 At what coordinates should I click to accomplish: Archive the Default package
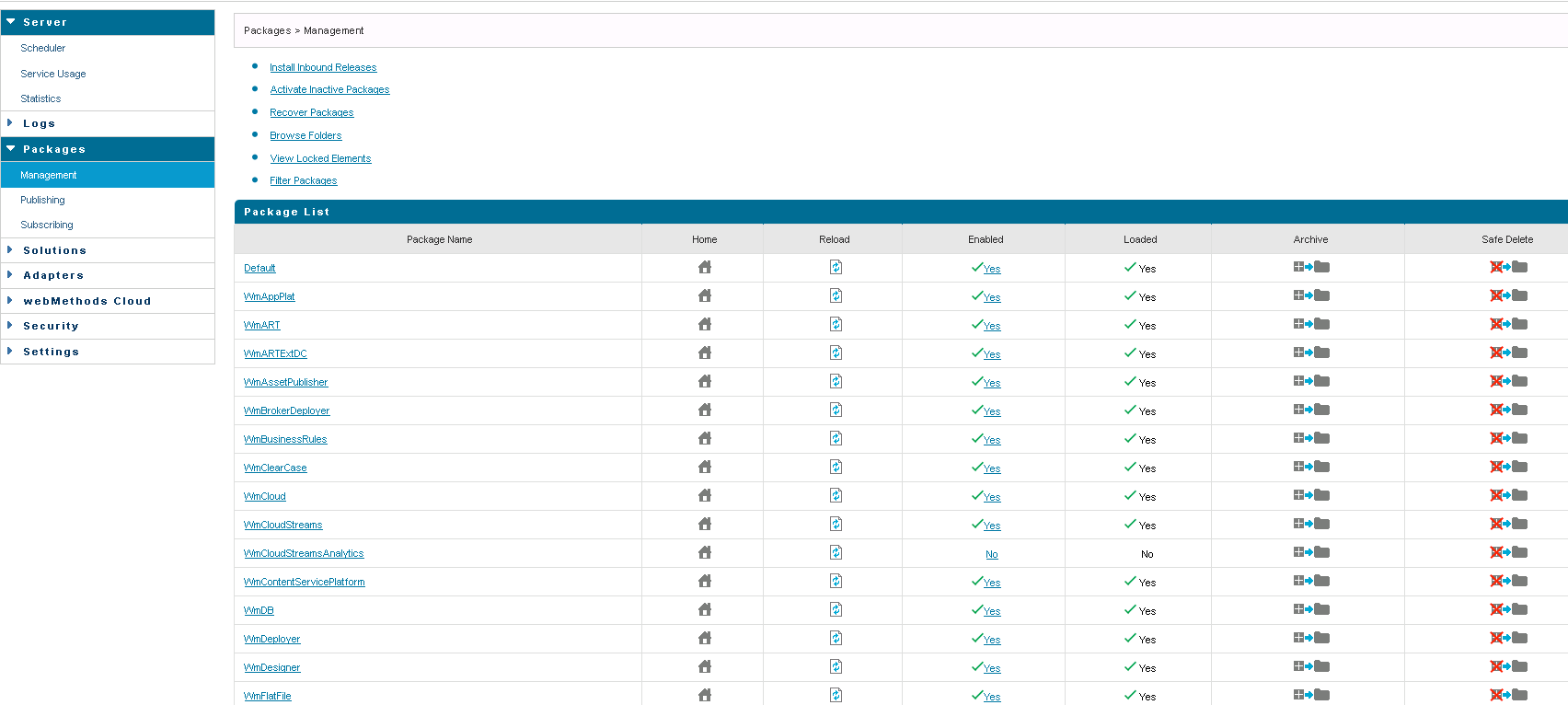click(1311, 267)
